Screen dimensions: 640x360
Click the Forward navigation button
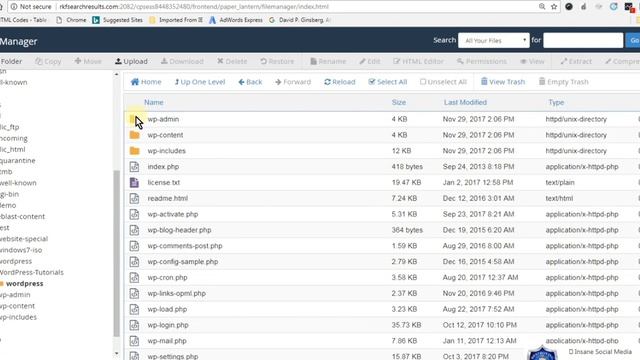click(x=293, y=82)
